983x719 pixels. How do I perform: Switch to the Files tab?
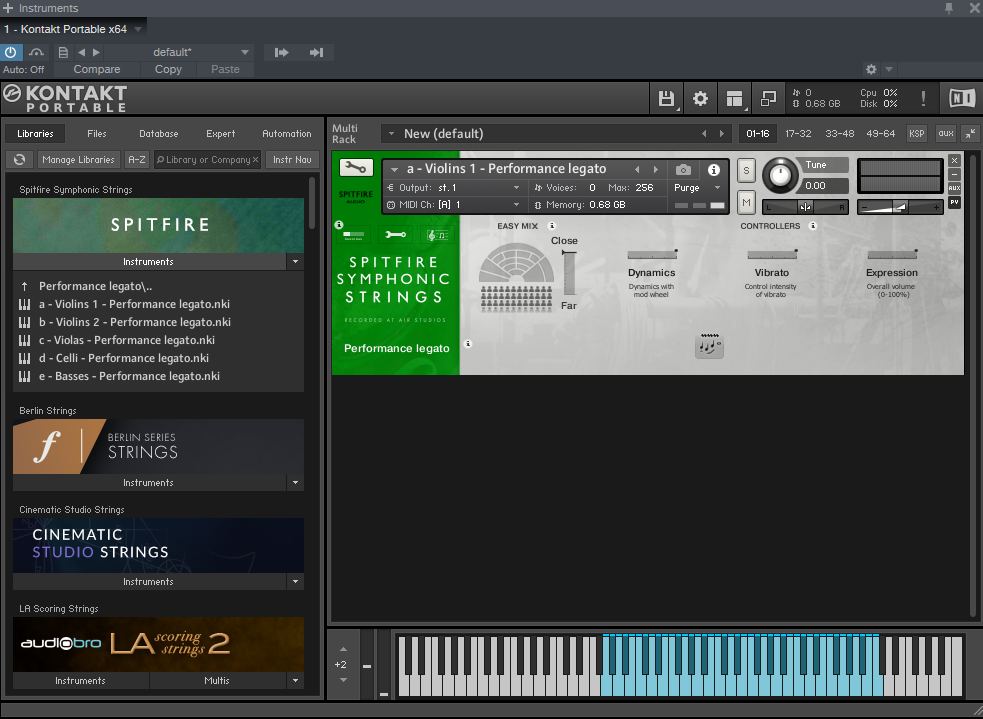[97, 134]
